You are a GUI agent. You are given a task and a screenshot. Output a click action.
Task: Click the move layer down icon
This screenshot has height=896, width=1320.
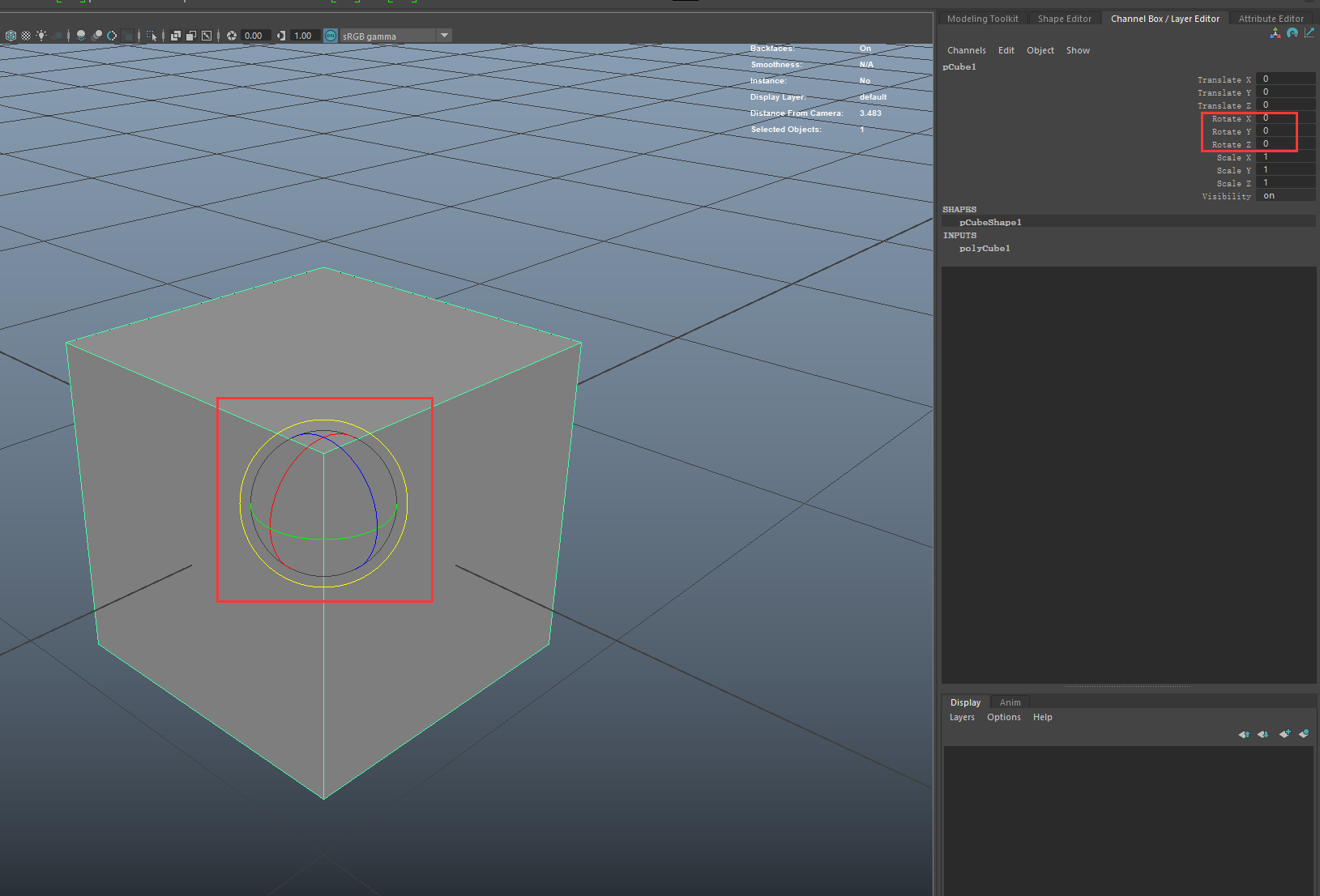click(1264, 734)
